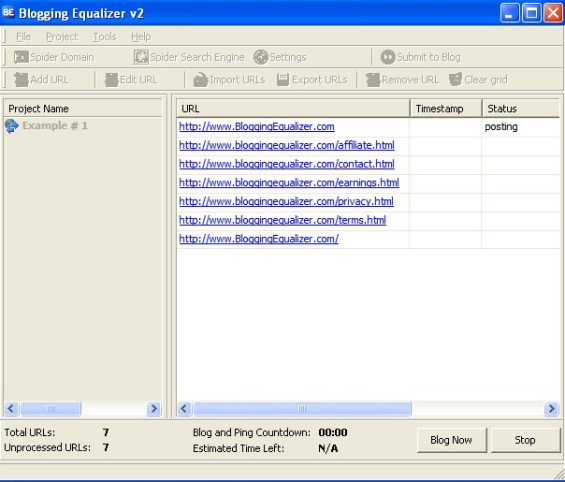
Task: Click the Example # 1 project icon
Action: point(12,126)
